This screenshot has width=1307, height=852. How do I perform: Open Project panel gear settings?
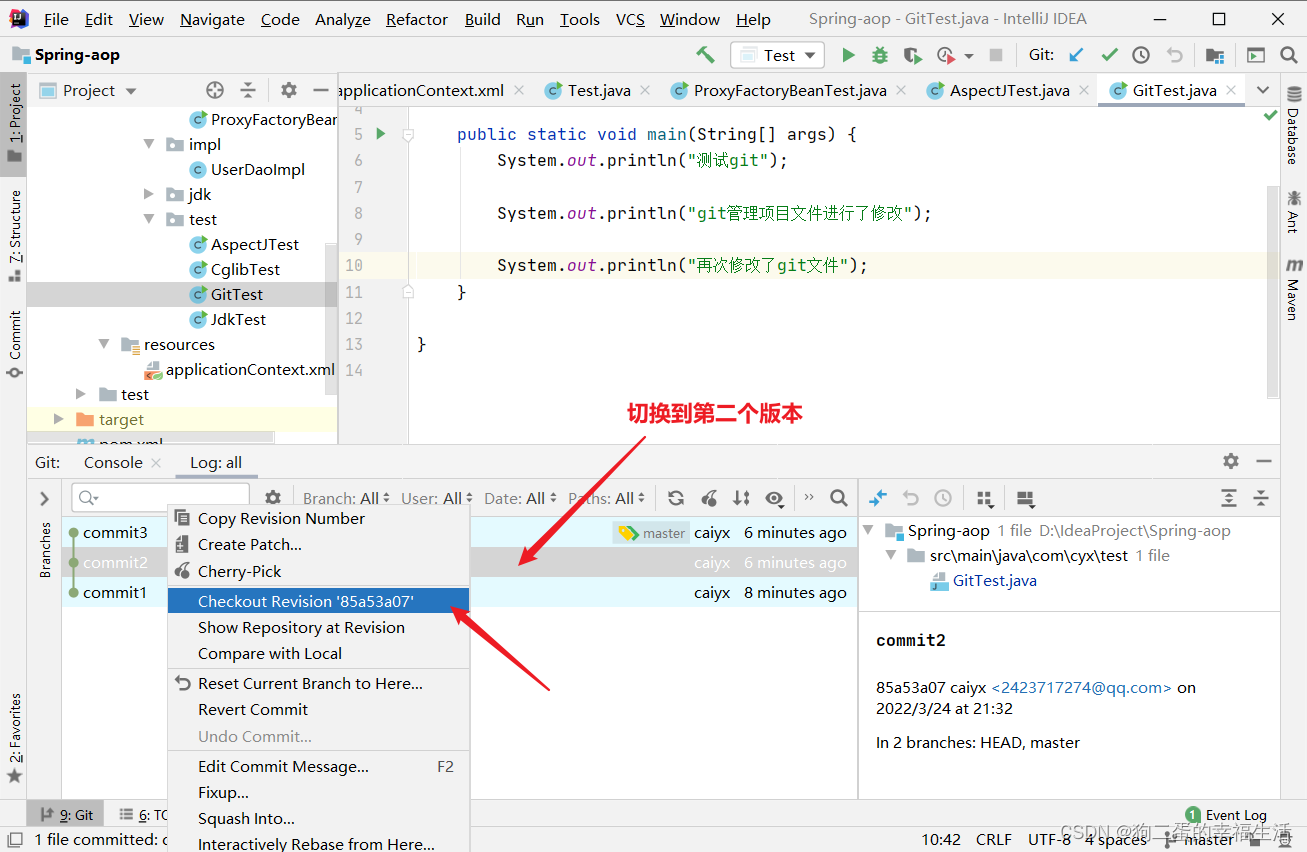tap(289, 90)
